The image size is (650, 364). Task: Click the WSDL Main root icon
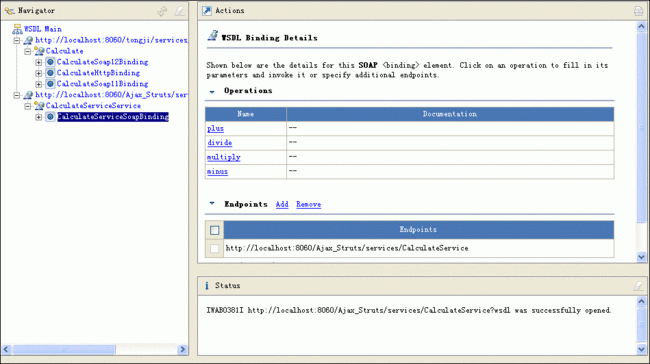[x=17, y=29]
